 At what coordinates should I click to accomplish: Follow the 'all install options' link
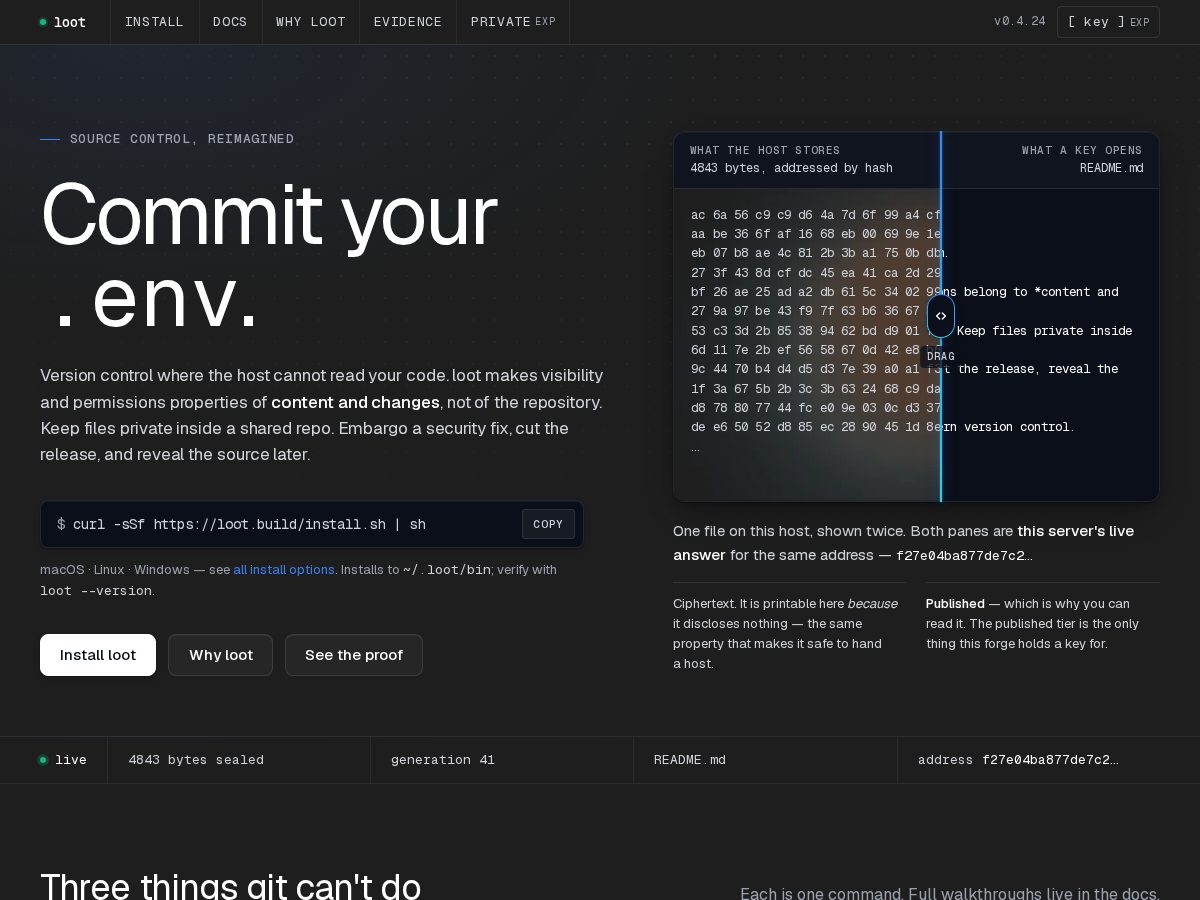pos(284,569)
